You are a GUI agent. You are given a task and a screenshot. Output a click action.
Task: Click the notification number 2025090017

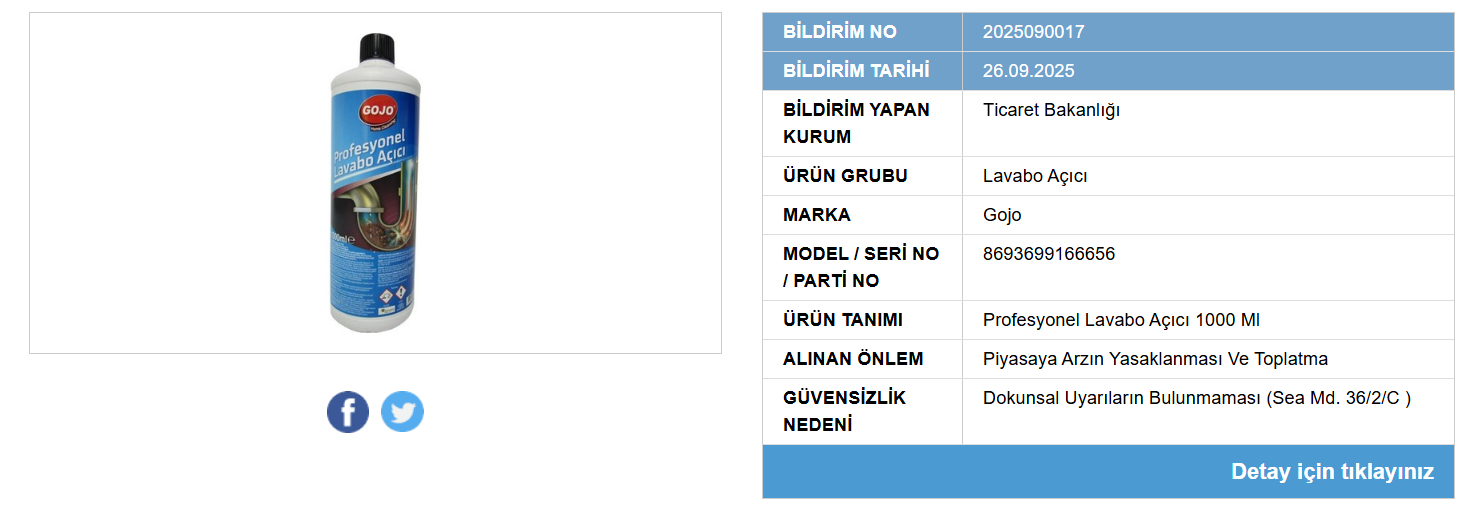[x=1033, y=32]
